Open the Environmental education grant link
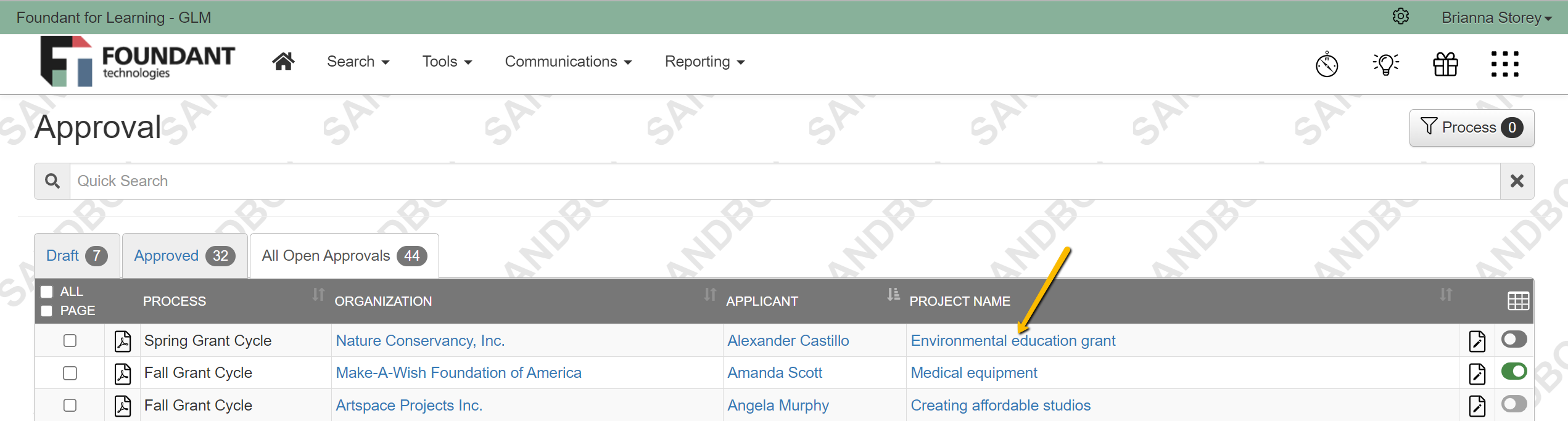Image resolution: width=1568 pixels, height=421 pixels. click(1013, 340)
